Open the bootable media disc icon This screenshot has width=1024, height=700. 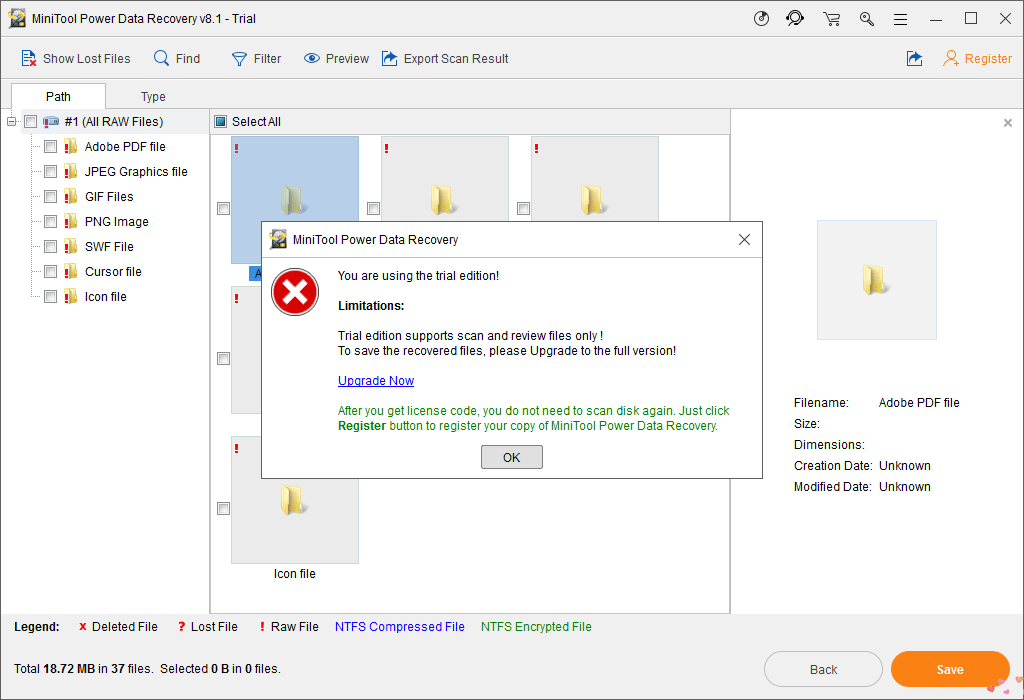761,18
